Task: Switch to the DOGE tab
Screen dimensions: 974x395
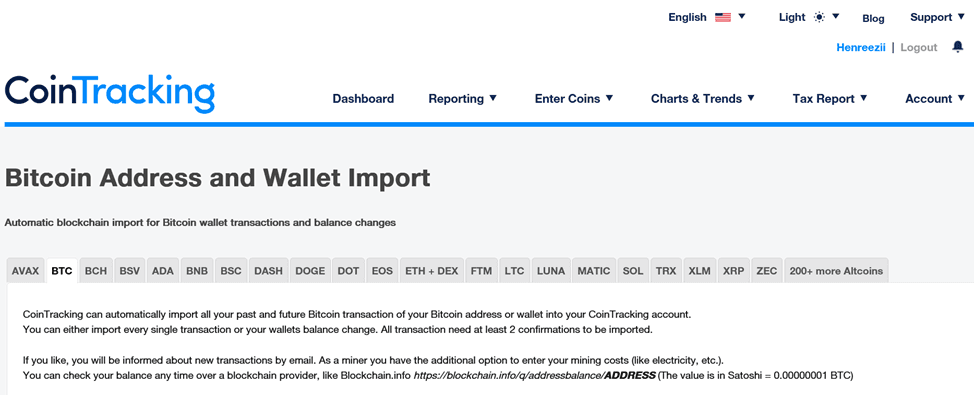Action: (310, 271)
